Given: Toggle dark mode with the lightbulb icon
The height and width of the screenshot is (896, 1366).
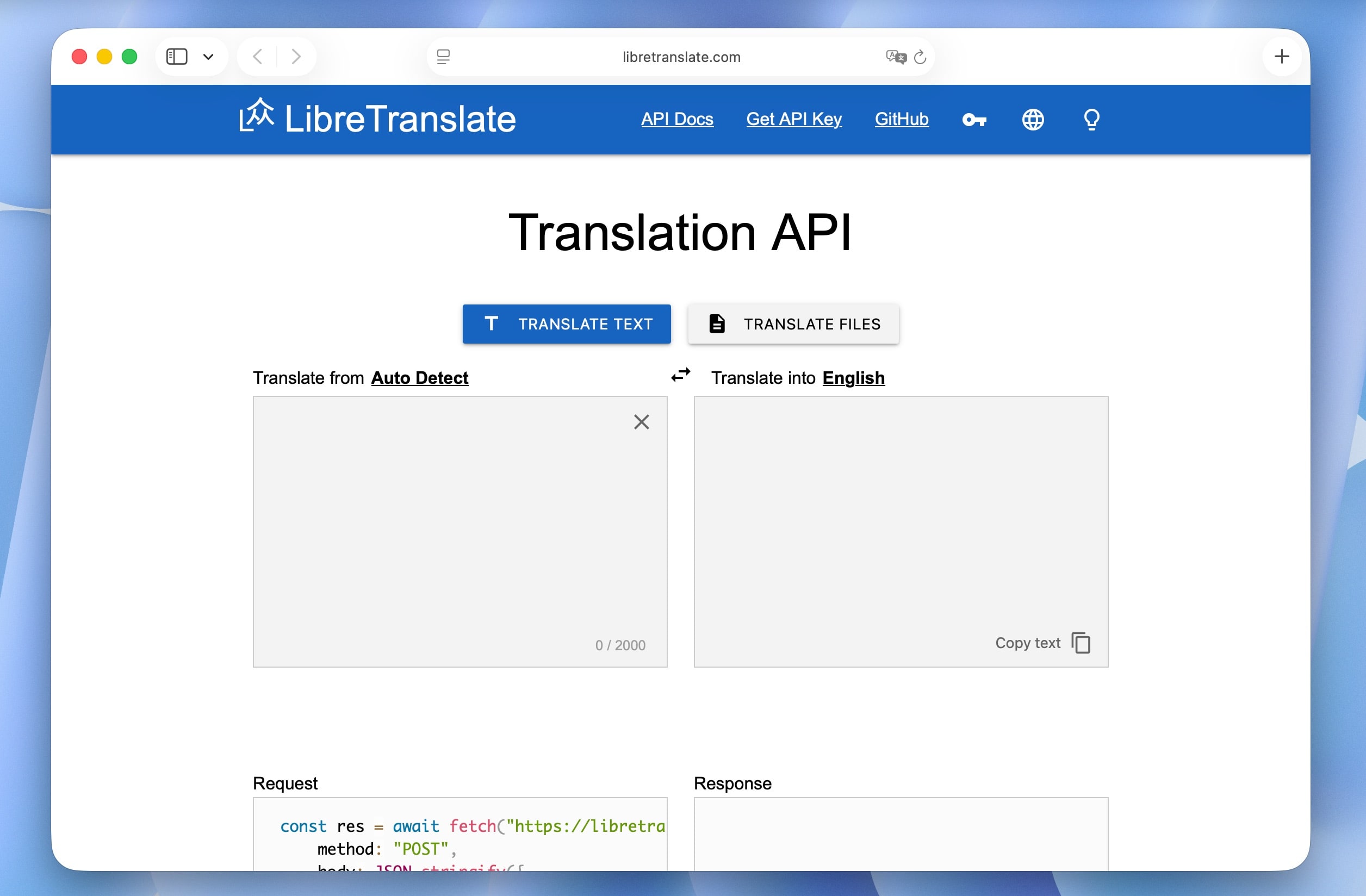Looking at the screenshot, I should (x=1091, y=120).
